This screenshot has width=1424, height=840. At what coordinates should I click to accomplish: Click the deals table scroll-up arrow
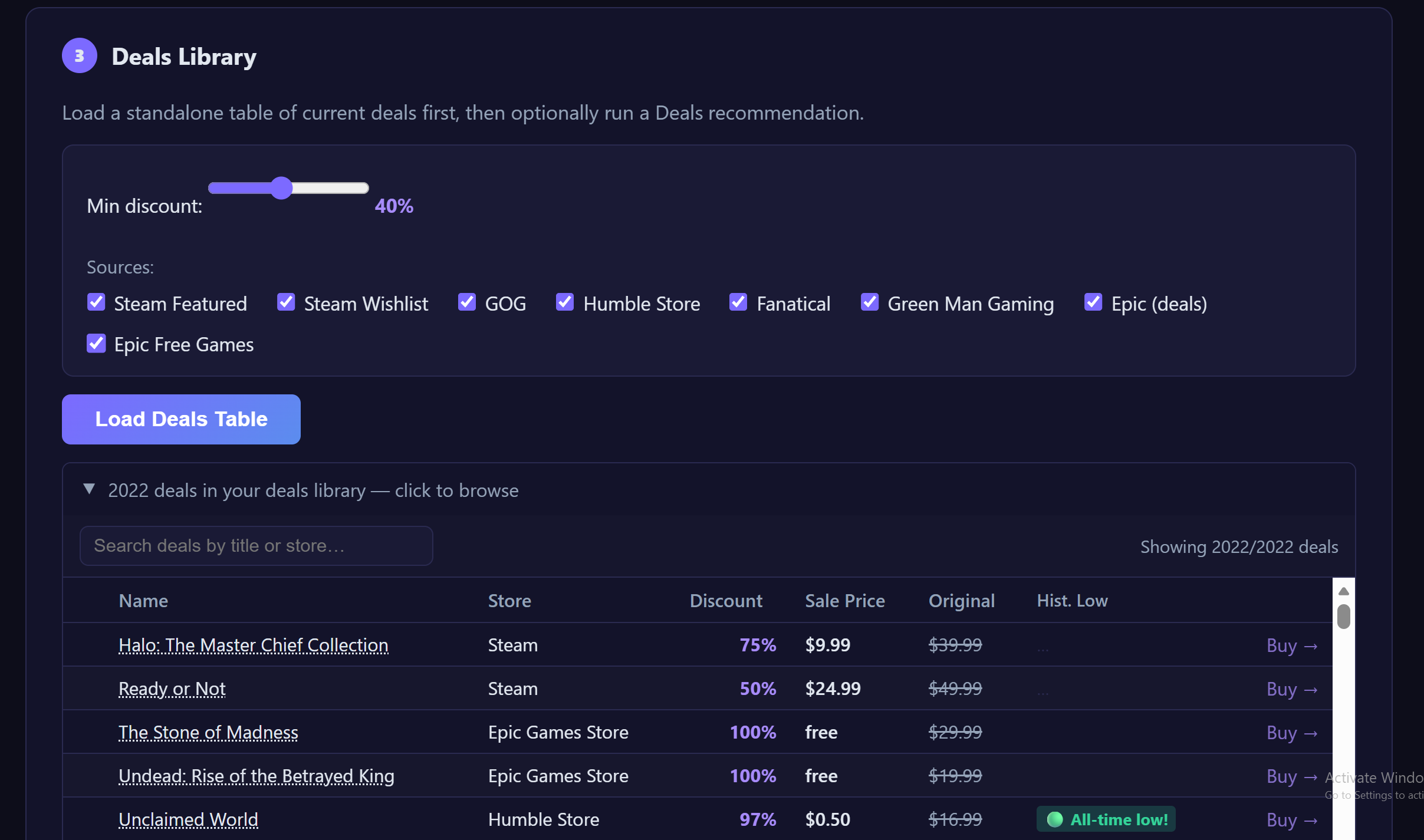pyautogui.click(x=1344, y=591)
